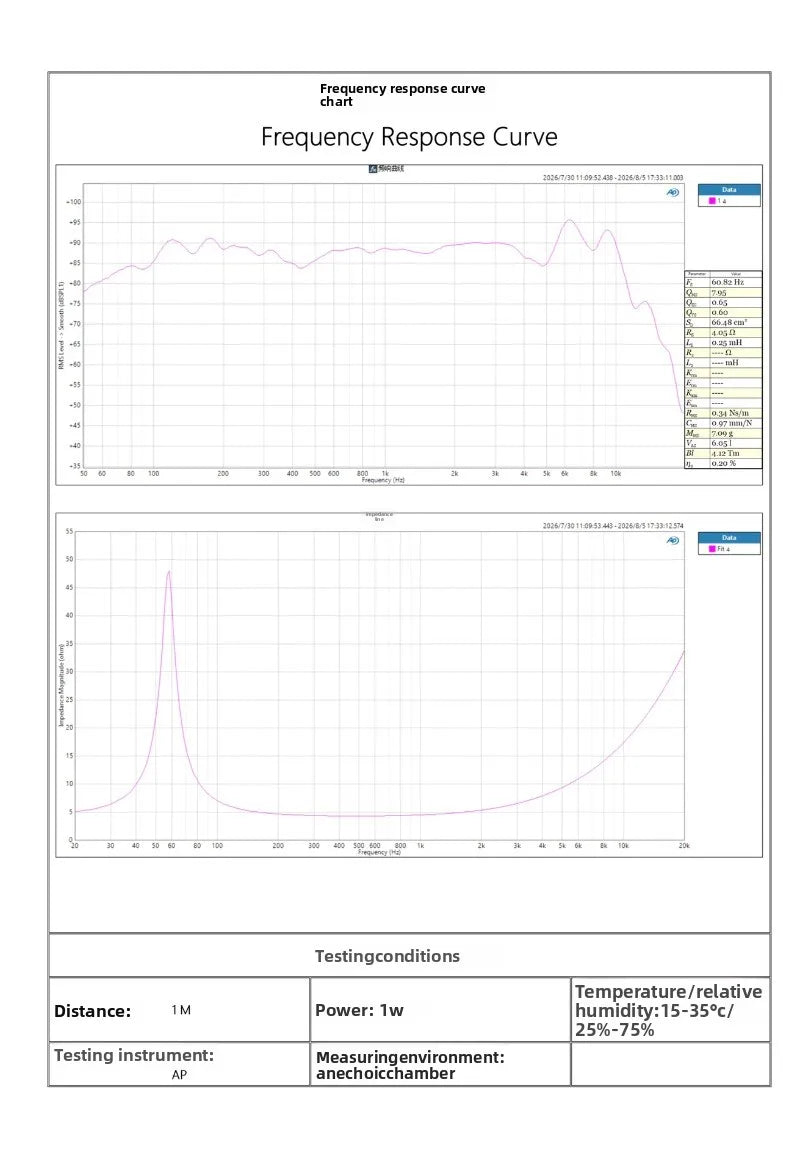The width and height of the screenshot is (800, 1172).
Task: Click the 'Frequency Response Curve' main heading
Action: (x=409, y=138)
